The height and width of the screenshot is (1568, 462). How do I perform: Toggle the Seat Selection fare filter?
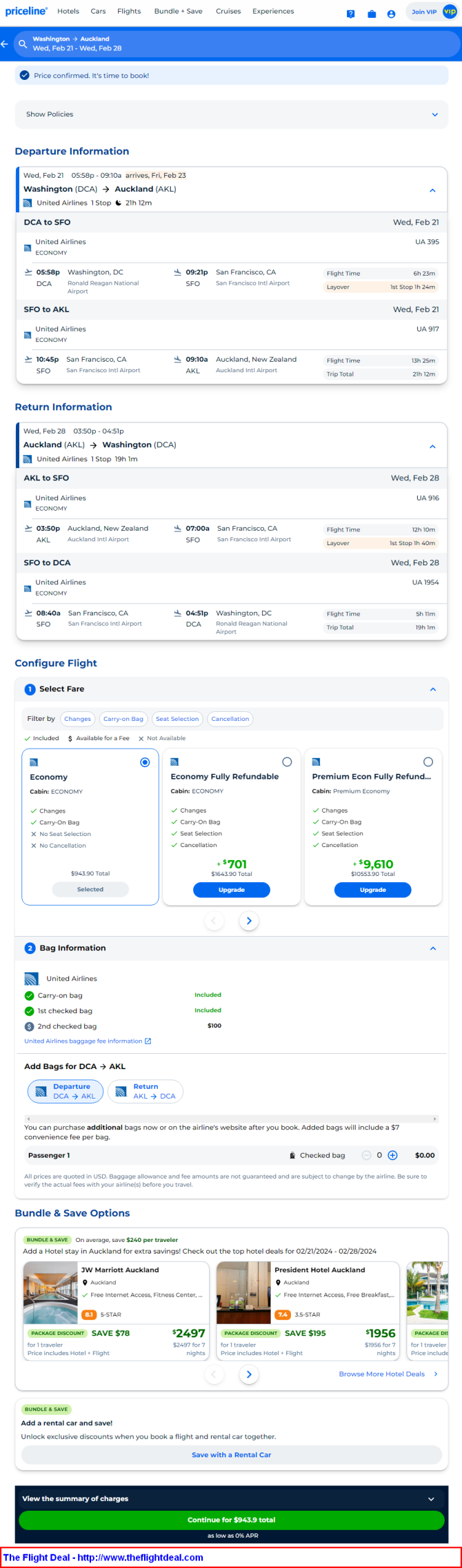point(177,719)
